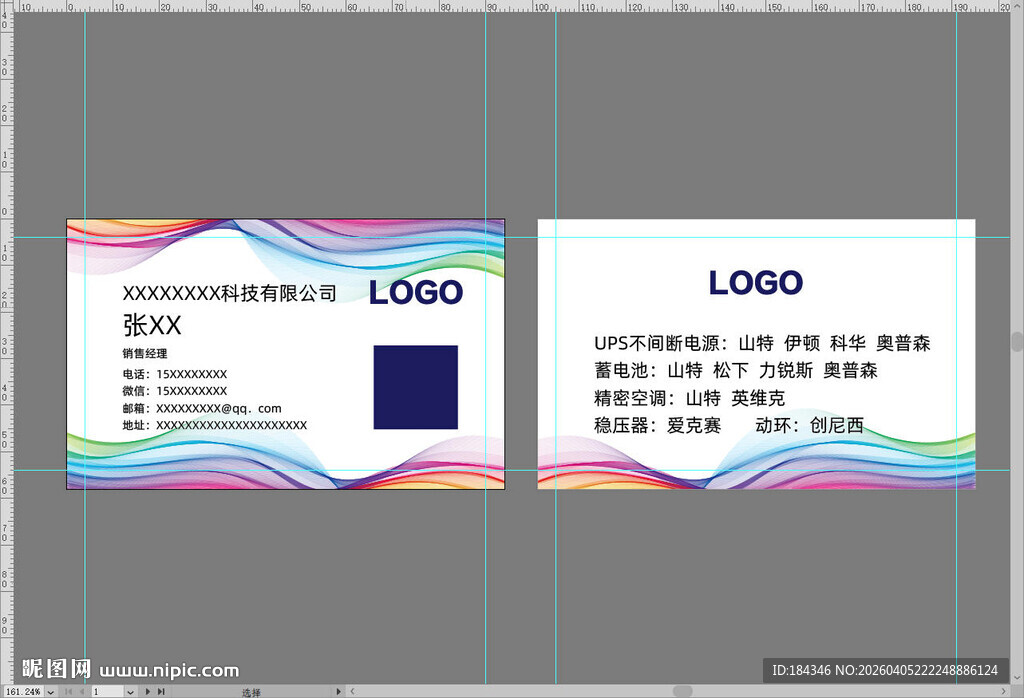
Task: Click the vertical scrollbar down arrow
Action: (1017, 679)
